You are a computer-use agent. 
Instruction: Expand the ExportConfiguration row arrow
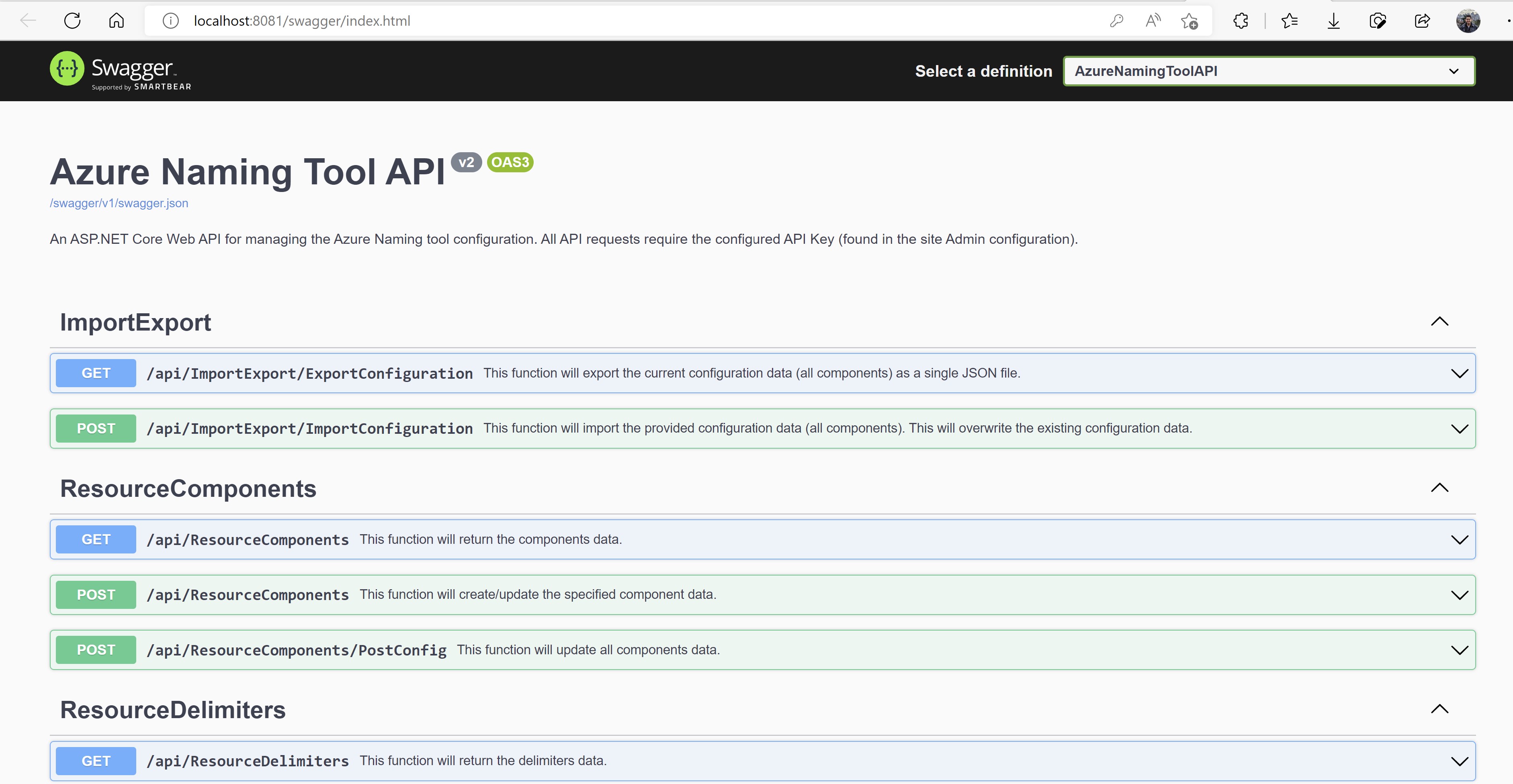pos(1459,374)
